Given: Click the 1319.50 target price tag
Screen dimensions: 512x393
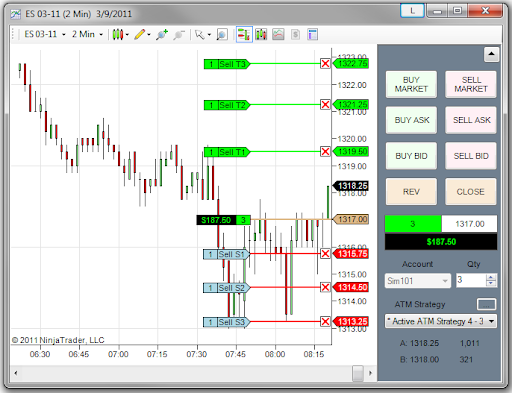Looking at the screenshot, I should coord(351,152).
